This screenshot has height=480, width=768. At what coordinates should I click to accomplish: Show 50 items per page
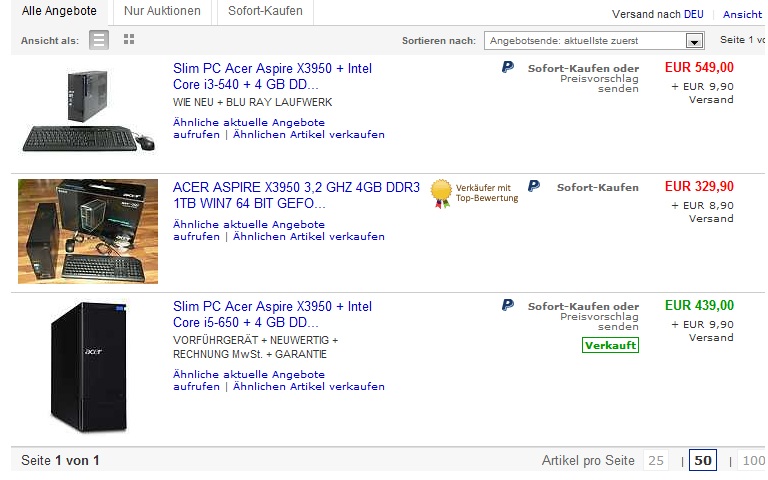702,460
